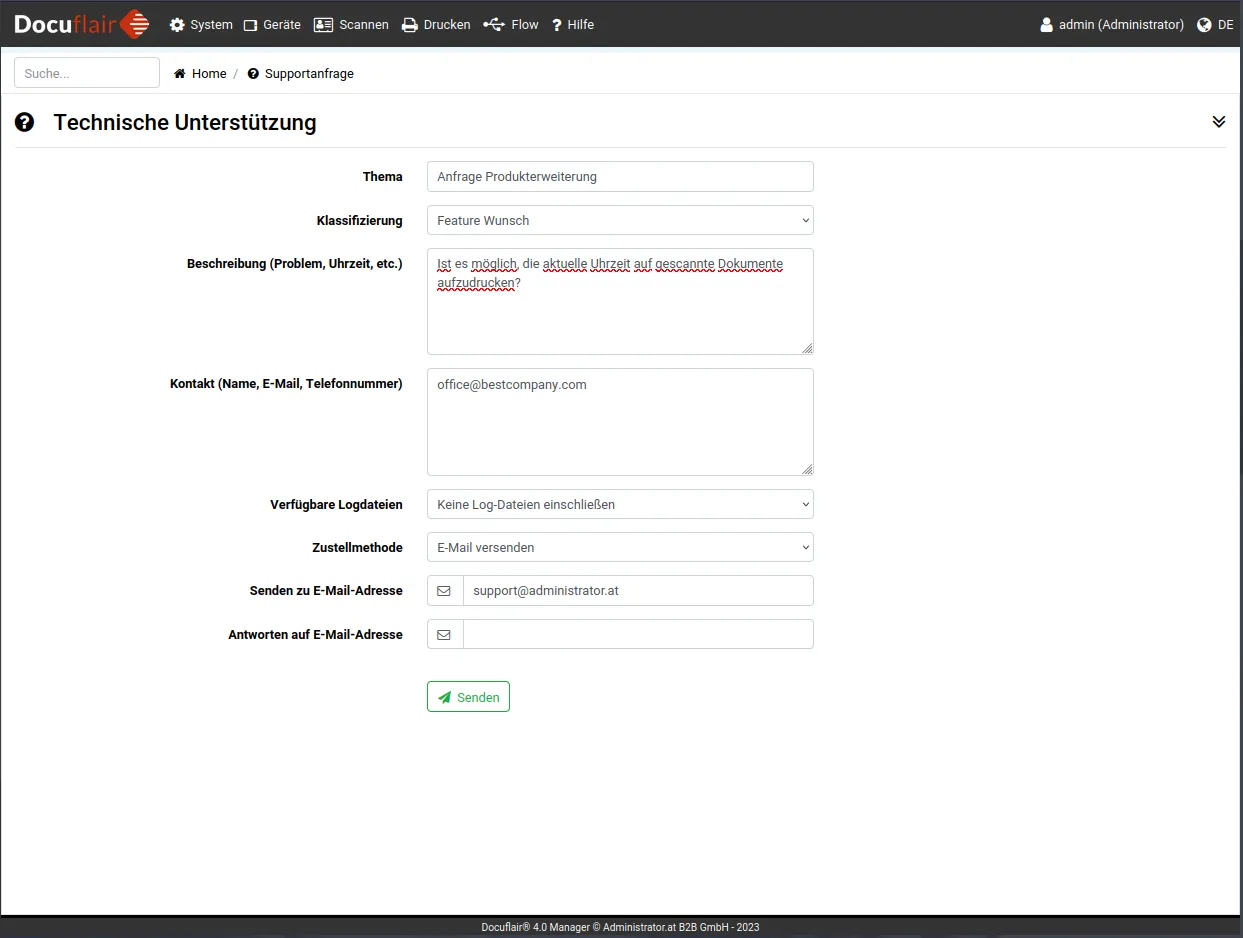Click into the Thema text field
This screenshot has width=1243, height=938.
[x=619, y=177]
